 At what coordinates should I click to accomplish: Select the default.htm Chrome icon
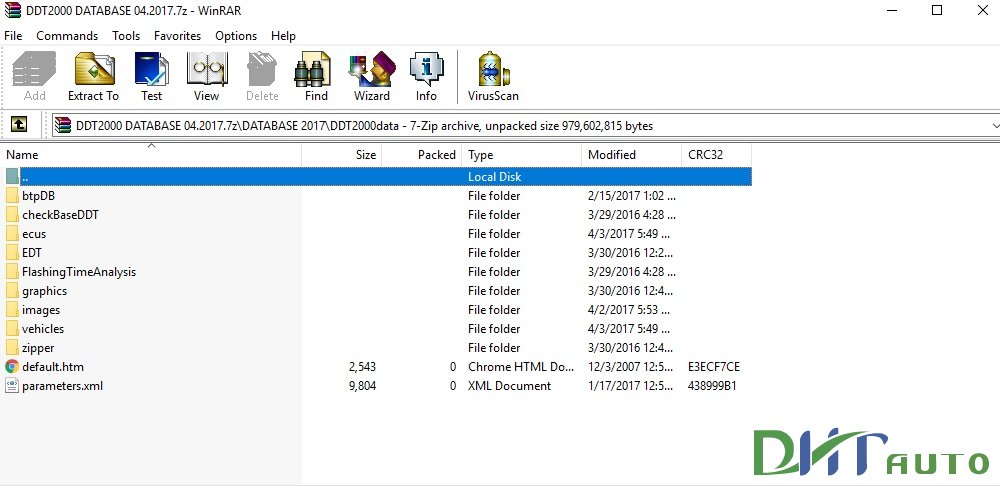12,367
